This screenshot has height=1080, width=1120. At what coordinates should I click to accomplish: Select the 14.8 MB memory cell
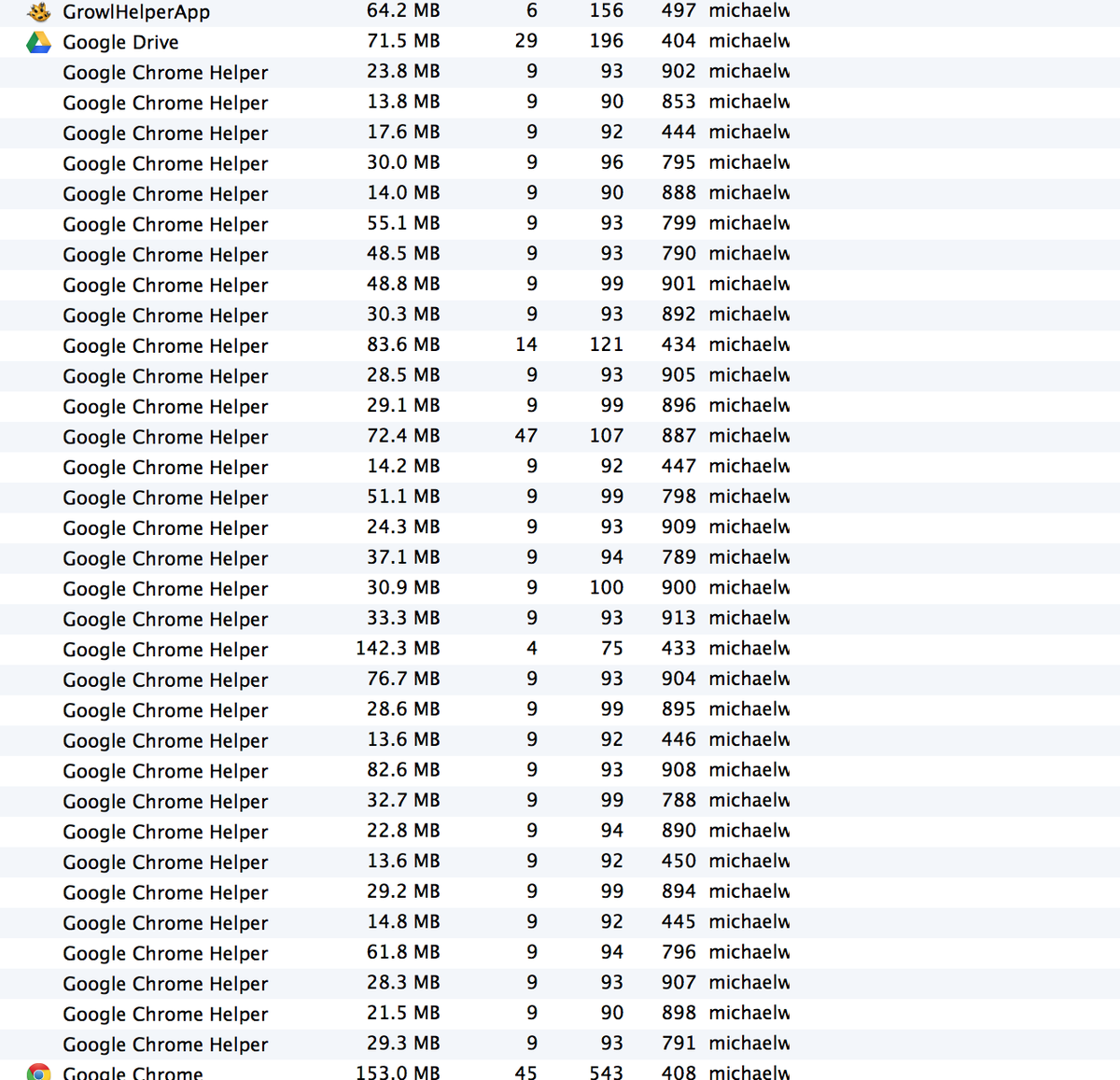tap(403, 921)
